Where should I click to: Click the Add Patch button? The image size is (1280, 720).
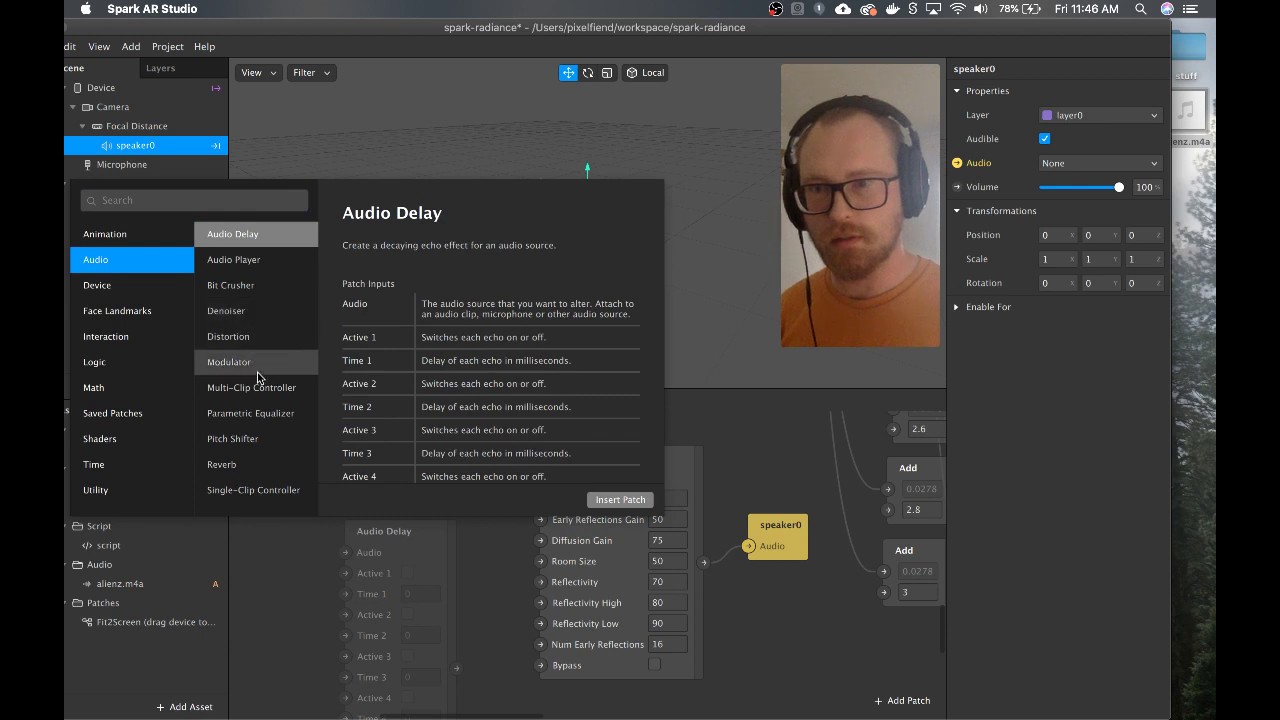point(903,701)
